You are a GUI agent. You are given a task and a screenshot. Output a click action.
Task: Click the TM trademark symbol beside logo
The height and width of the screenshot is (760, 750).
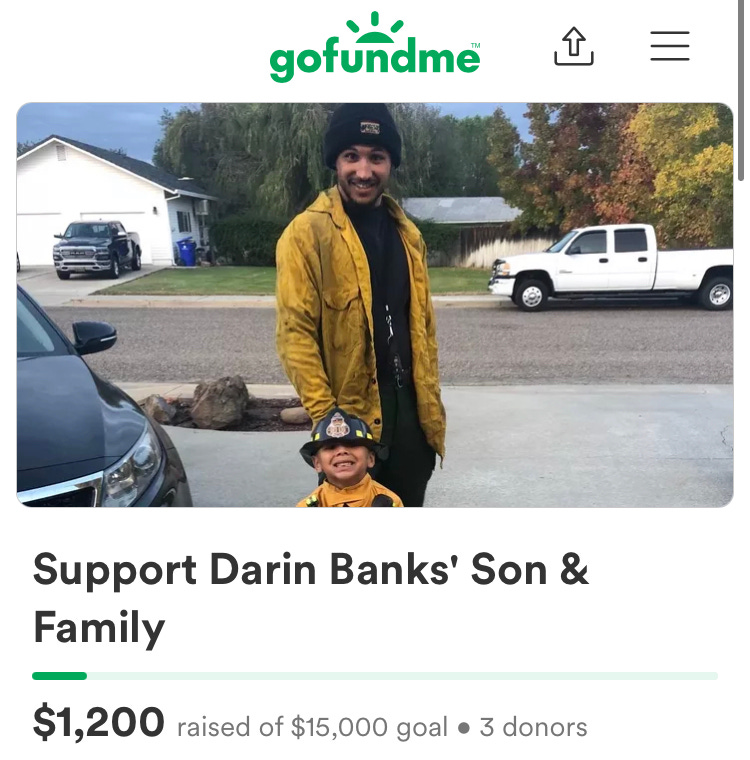pyautogui.click(x=476, y=45)
